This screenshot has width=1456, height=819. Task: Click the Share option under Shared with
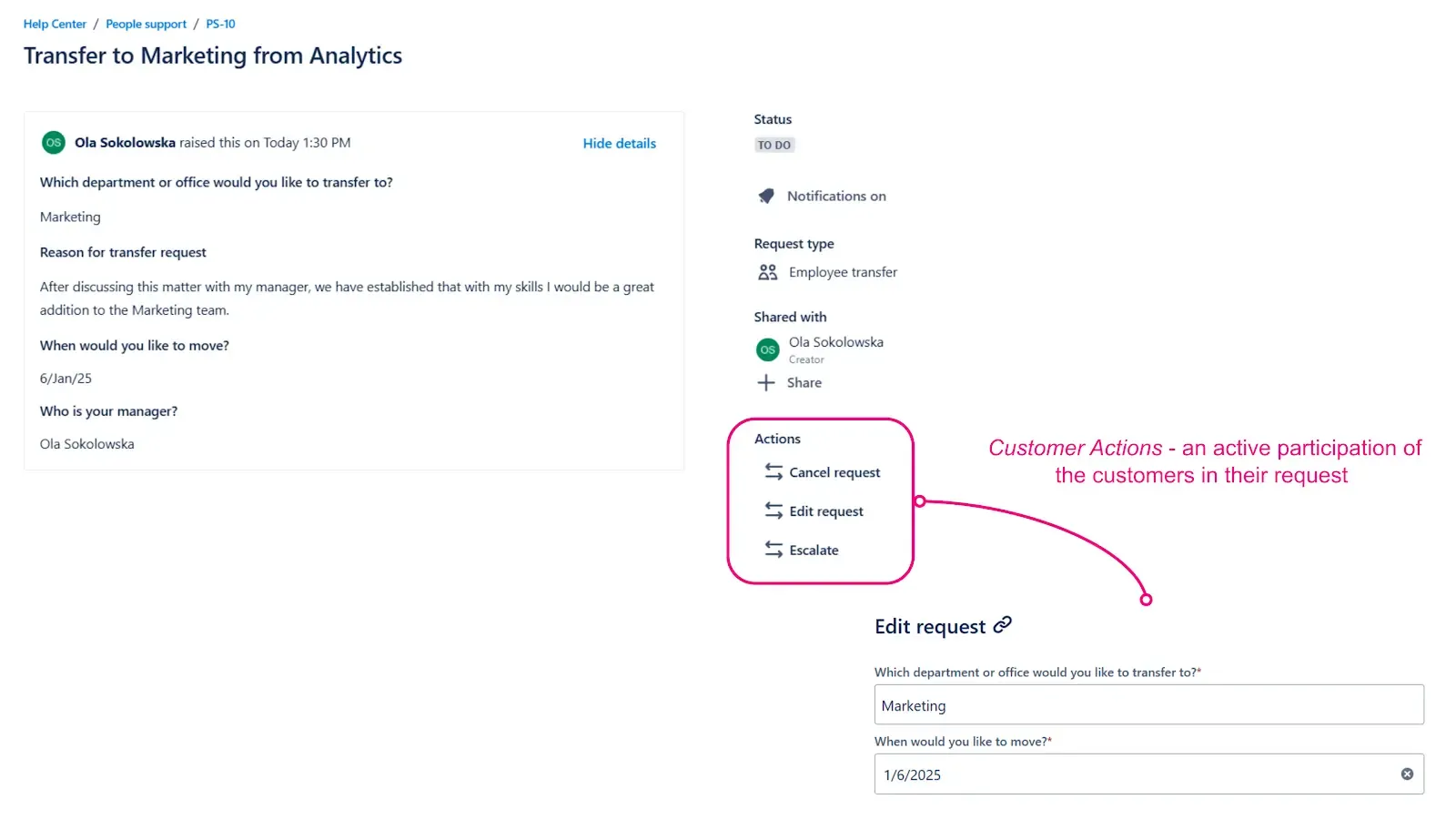804,382
